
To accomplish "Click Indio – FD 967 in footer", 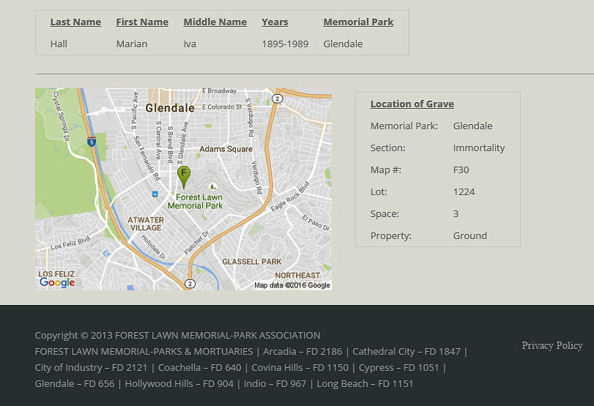I will coord(275,384).
